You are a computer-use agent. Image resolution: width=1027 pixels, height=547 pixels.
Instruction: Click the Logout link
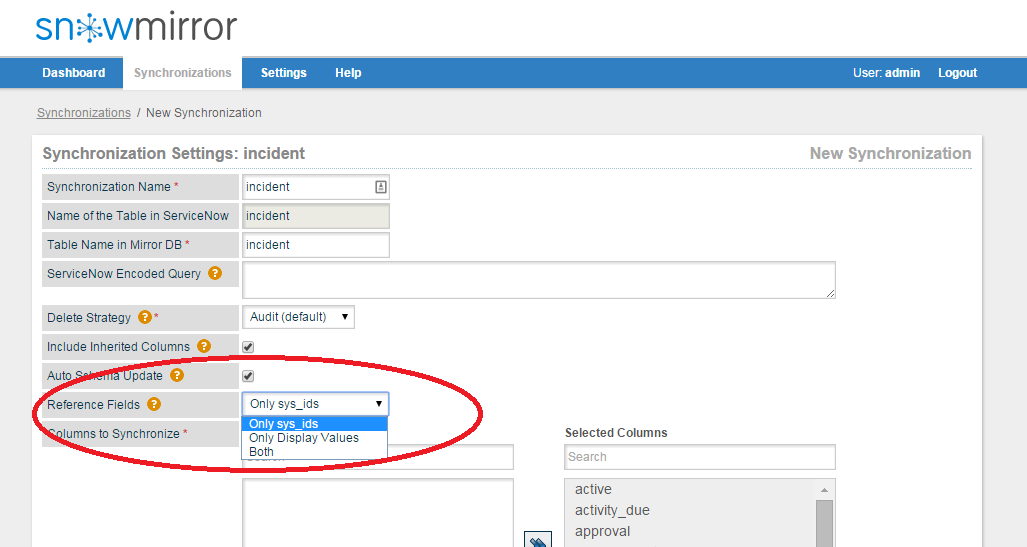click(x=958, y=73)
